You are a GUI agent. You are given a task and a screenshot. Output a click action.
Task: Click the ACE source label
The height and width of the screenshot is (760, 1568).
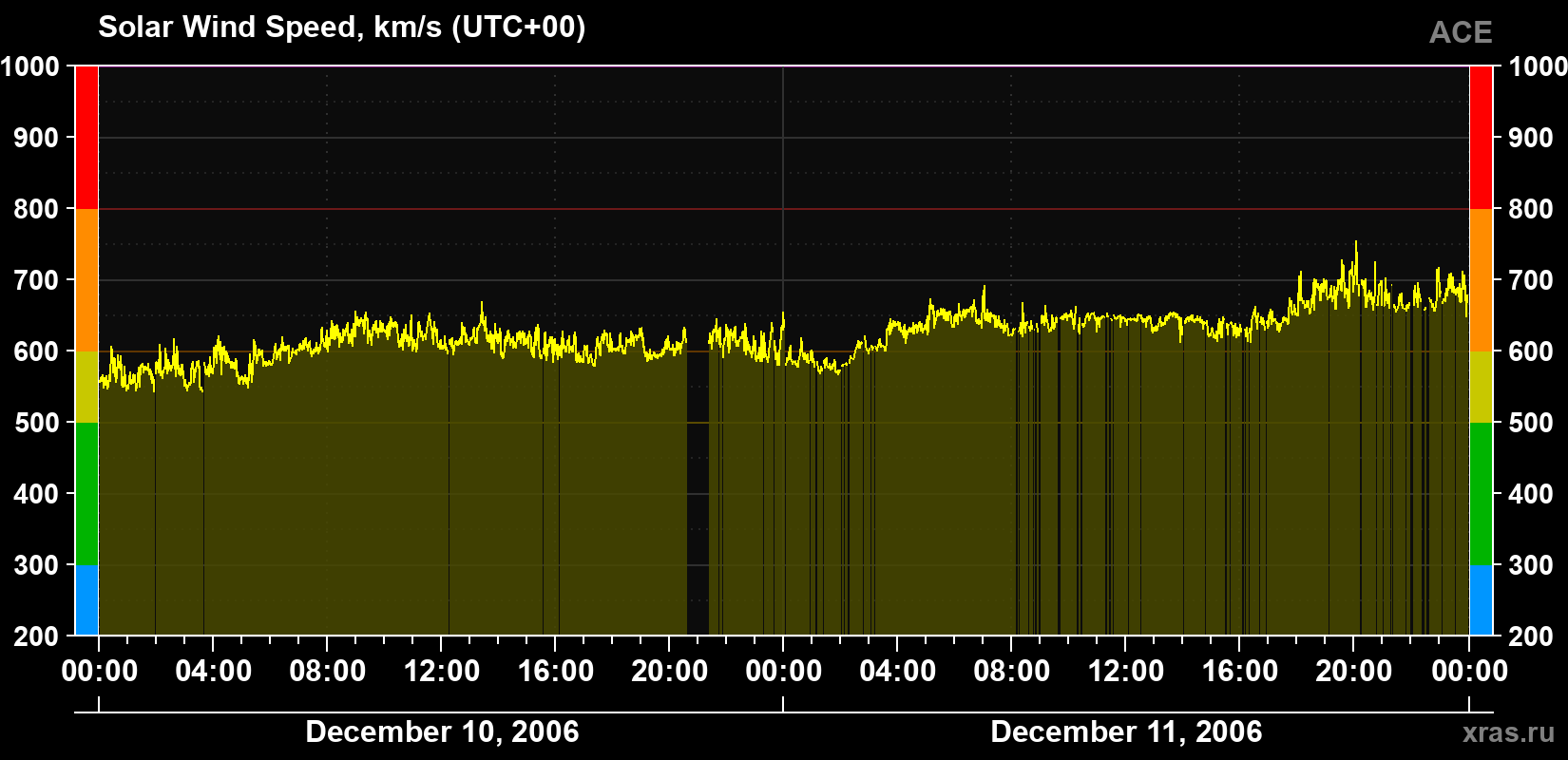click(x=1461, y=32)
